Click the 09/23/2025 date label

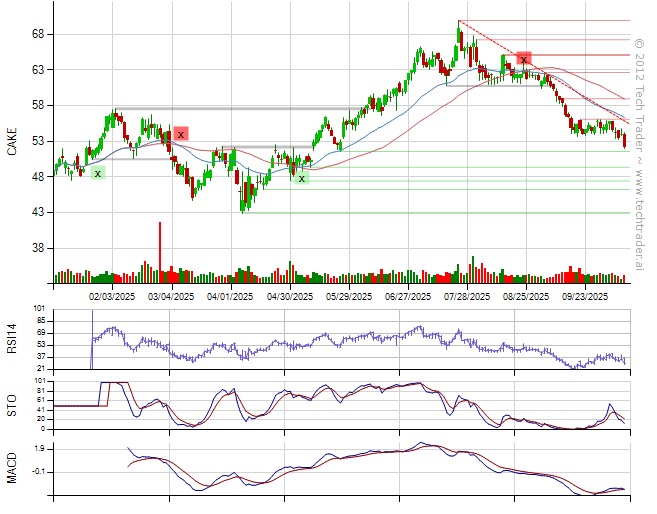pyautogui.click(x=584, y=296)
